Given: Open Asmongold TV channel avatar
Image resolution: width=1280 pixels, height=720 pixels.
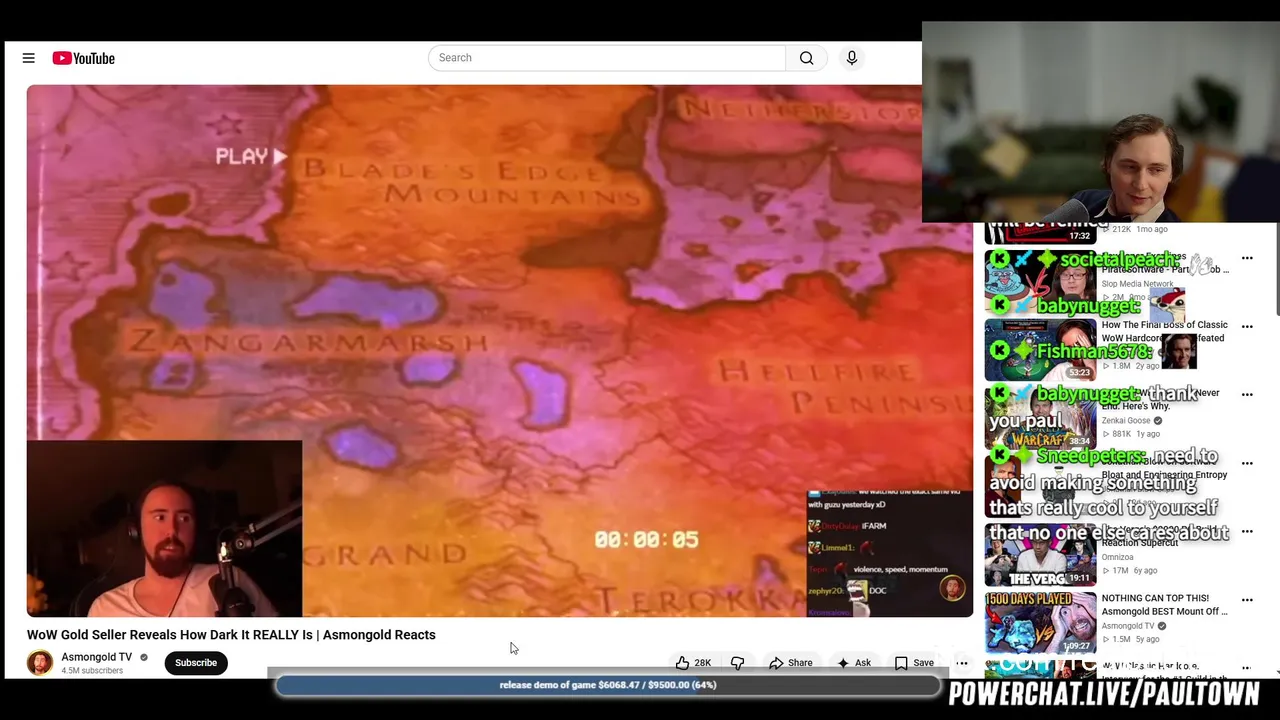Looking at the screenshot, I should click(40, 663).
